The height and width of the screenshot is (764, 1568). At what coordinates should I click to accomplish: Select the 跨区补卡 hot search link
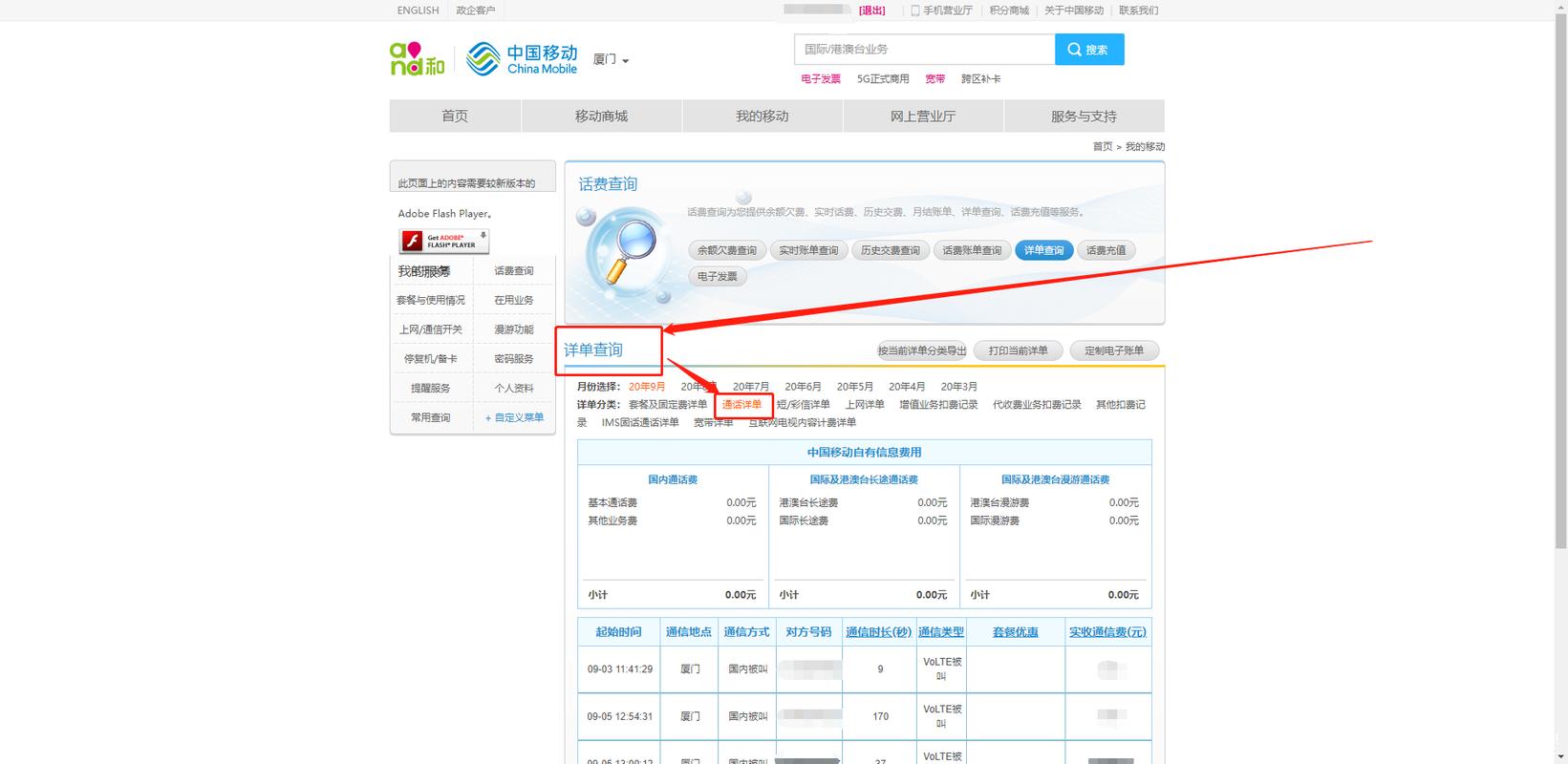point(980,79)
